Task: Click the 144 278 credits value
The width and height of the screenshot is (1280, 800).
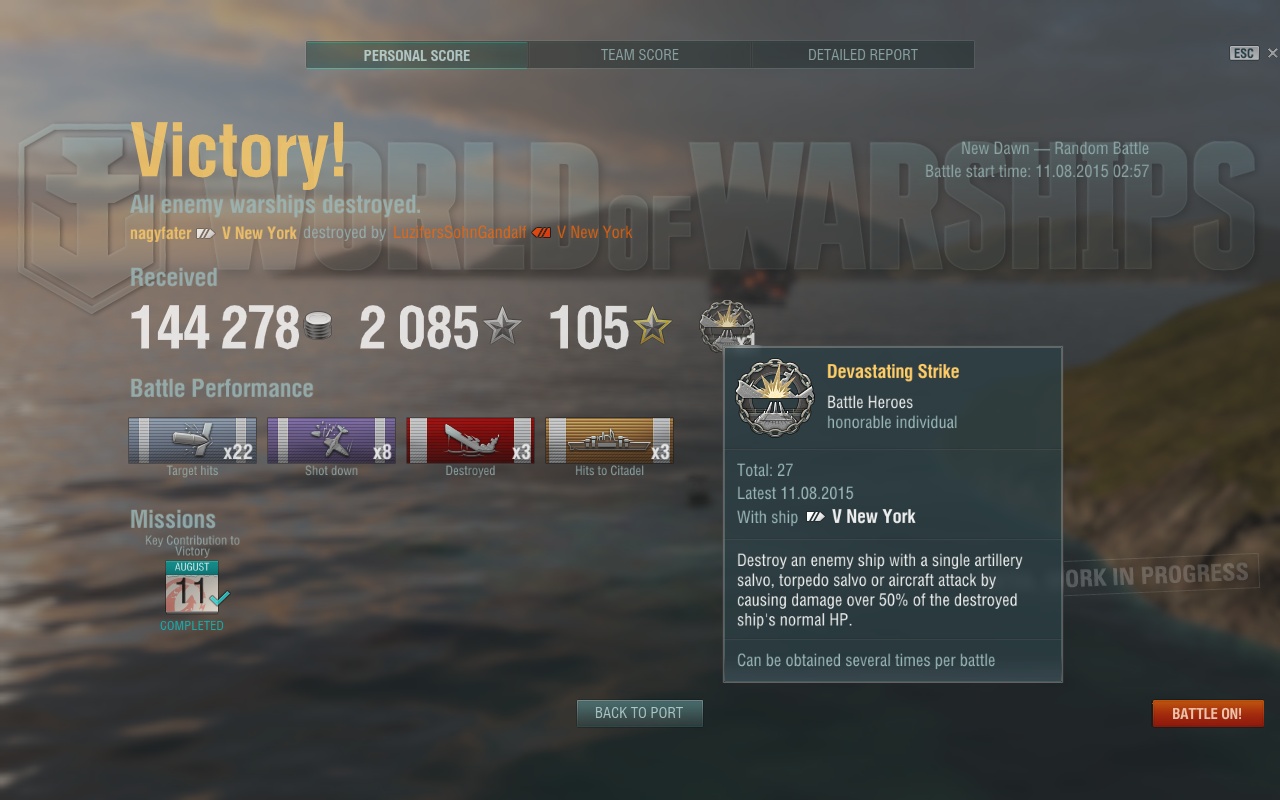Action: pos(215,327)
